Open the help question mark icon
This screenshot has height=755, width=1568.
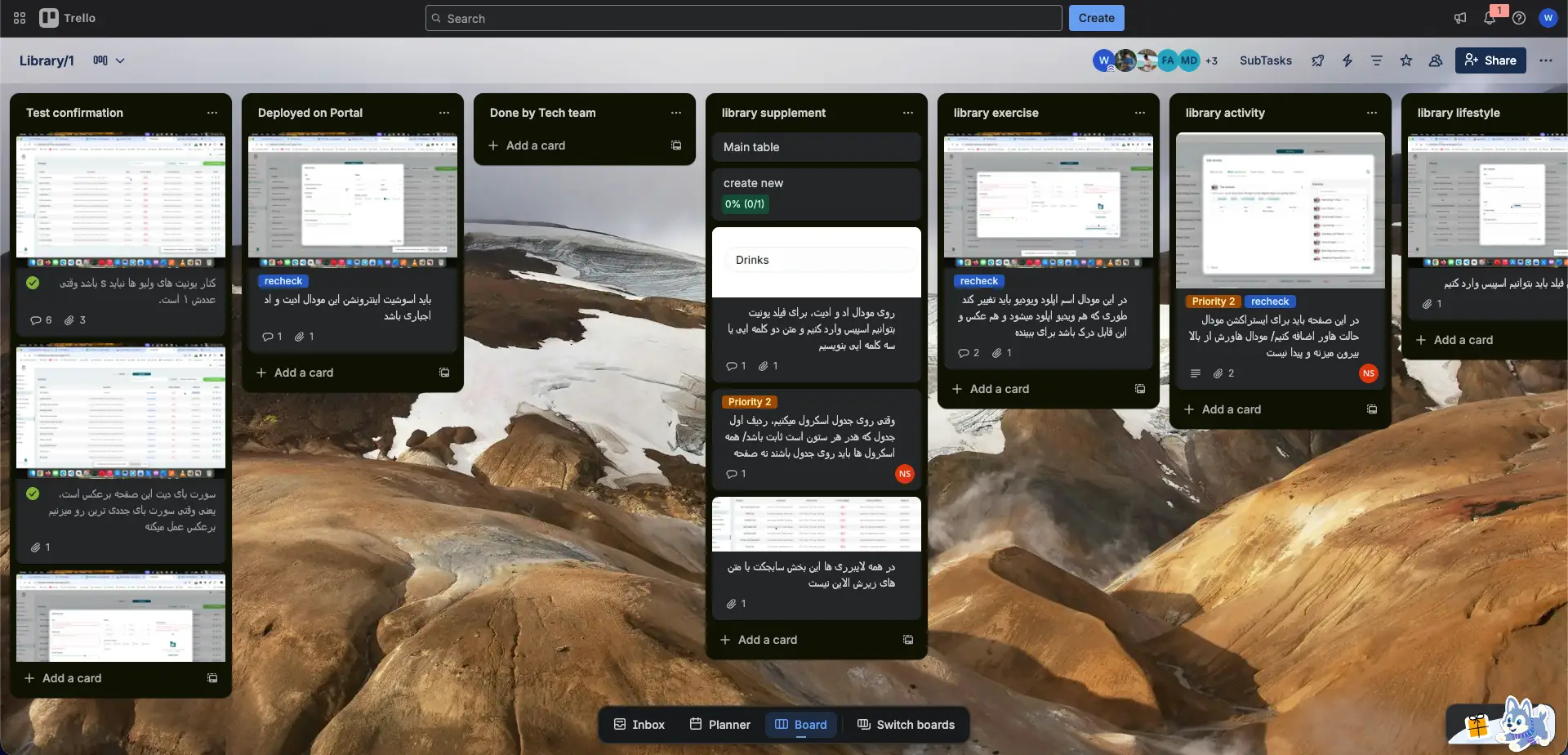(1519, 18)
